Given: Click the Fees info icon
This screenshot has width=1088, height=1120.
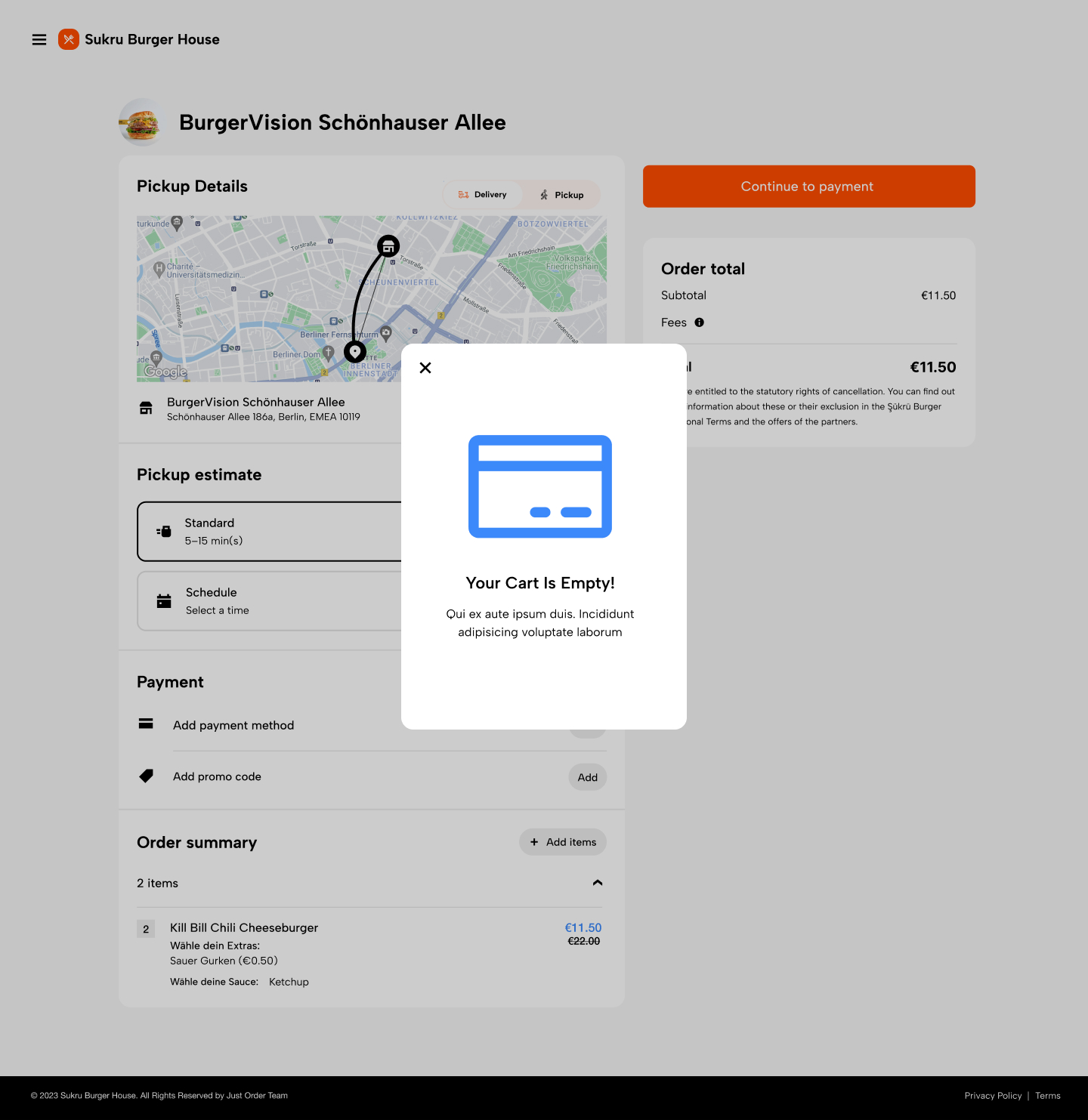Looking at the screenshot, I should pyautogui.click(x=700, y=322).
